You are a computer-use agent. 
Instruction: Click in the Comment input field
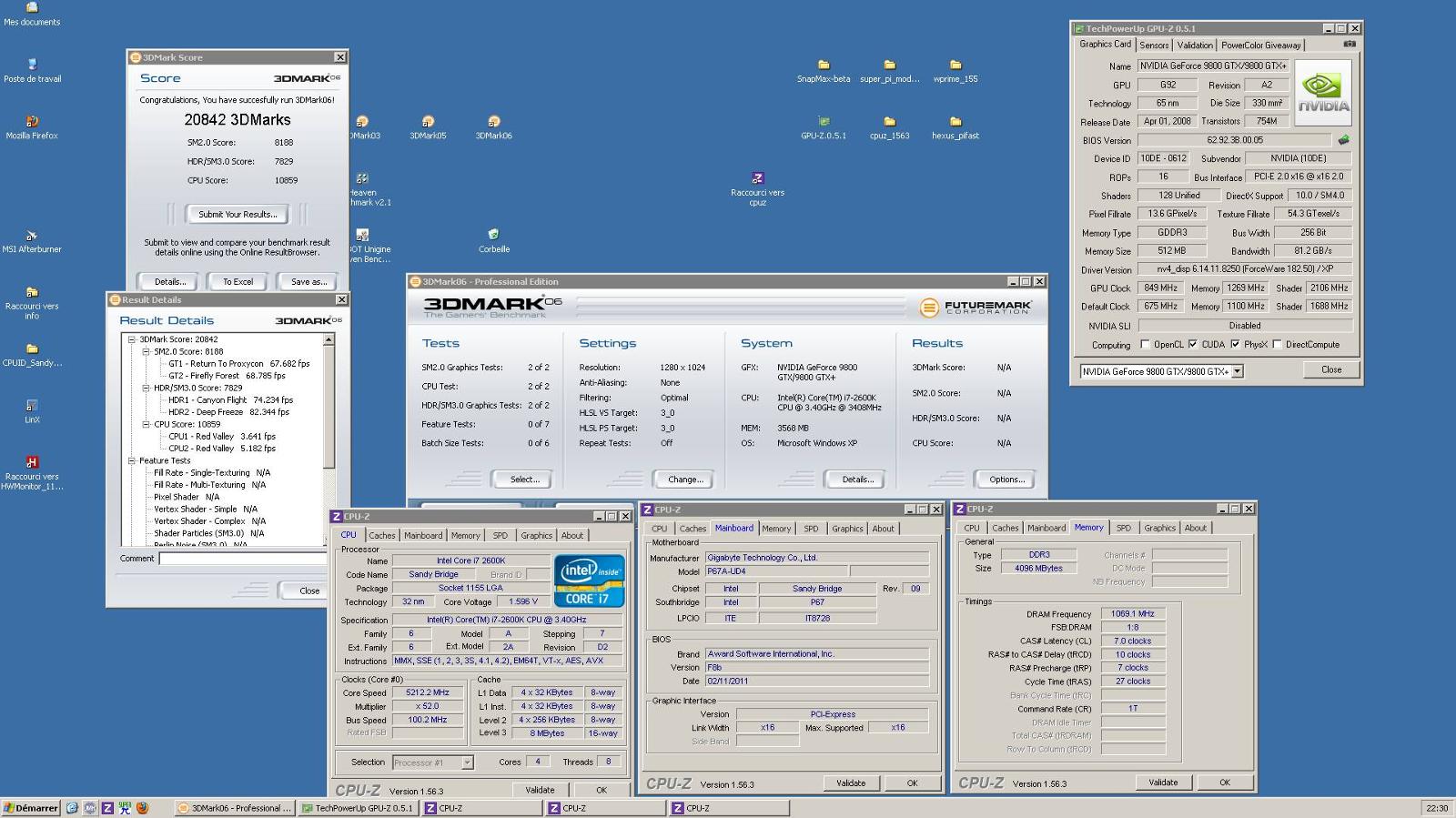pos(242,559)
